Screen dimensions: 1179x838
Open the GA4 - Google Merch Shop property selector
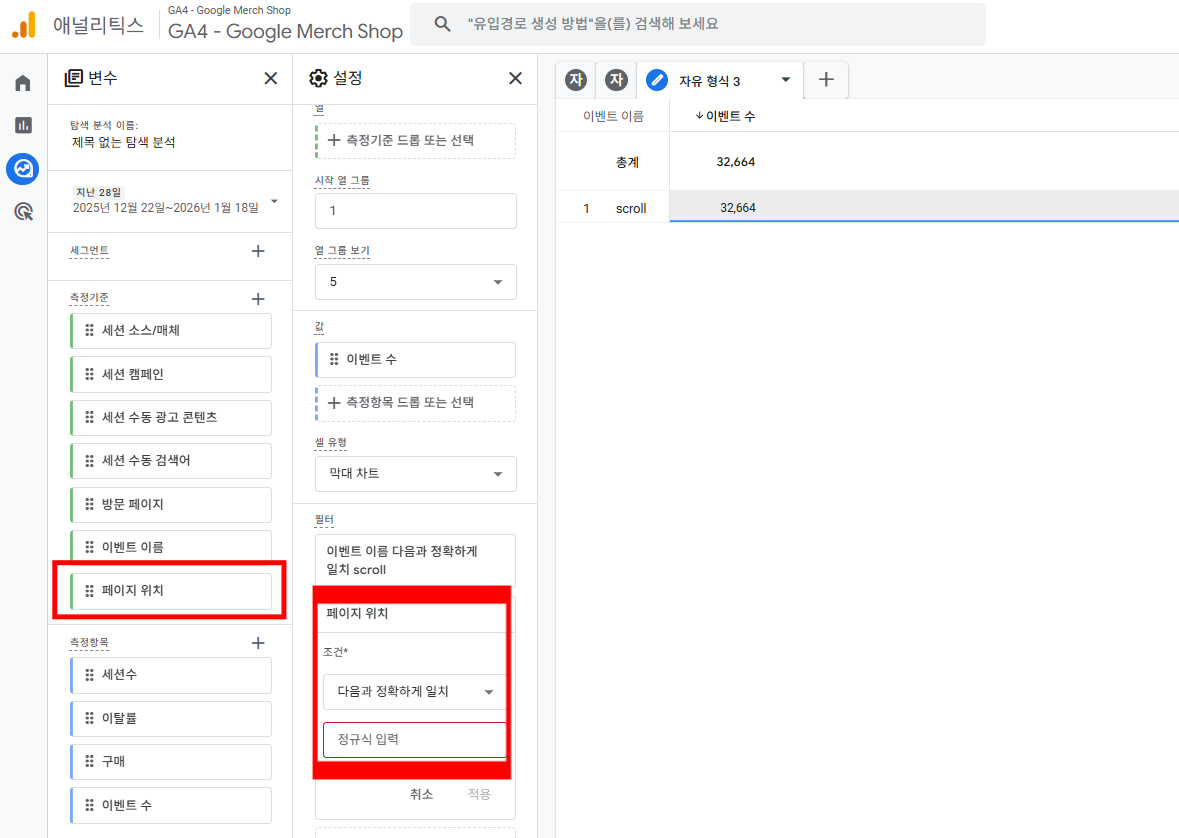point(285,24)
